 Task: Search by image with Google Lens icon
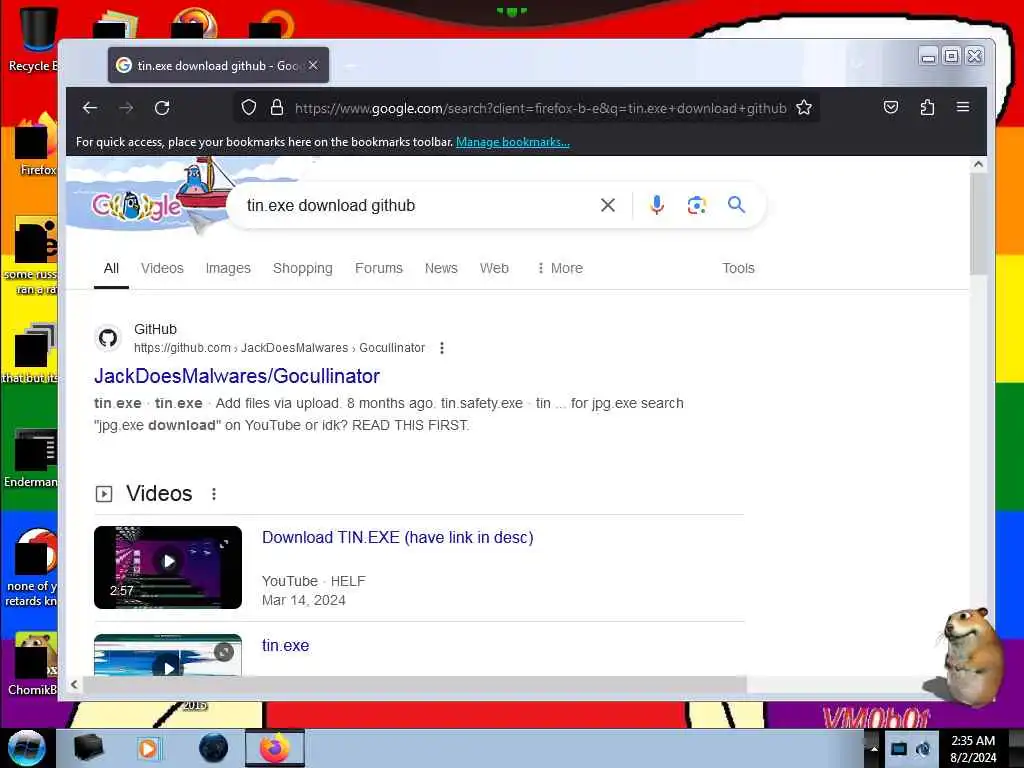coord(697,205)
